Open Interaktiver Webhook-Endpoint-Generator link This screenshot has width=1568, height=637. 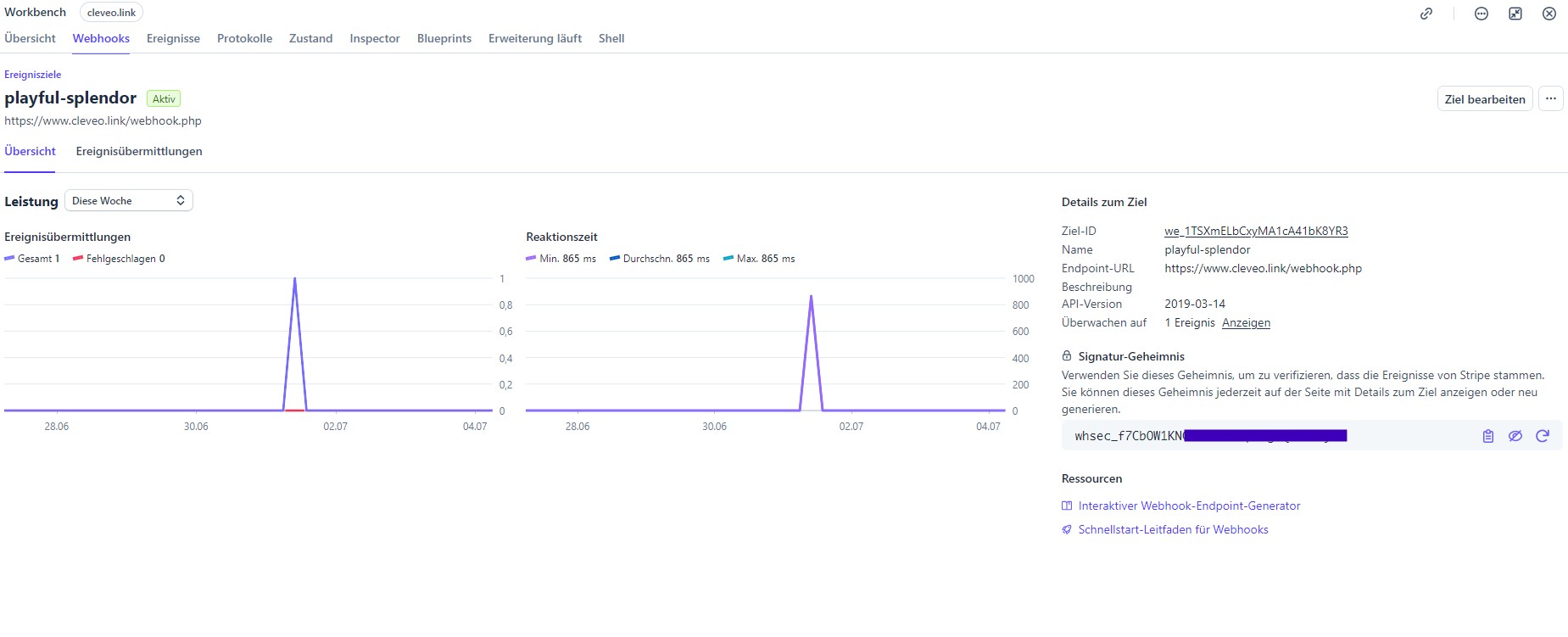click(1189, 506)
